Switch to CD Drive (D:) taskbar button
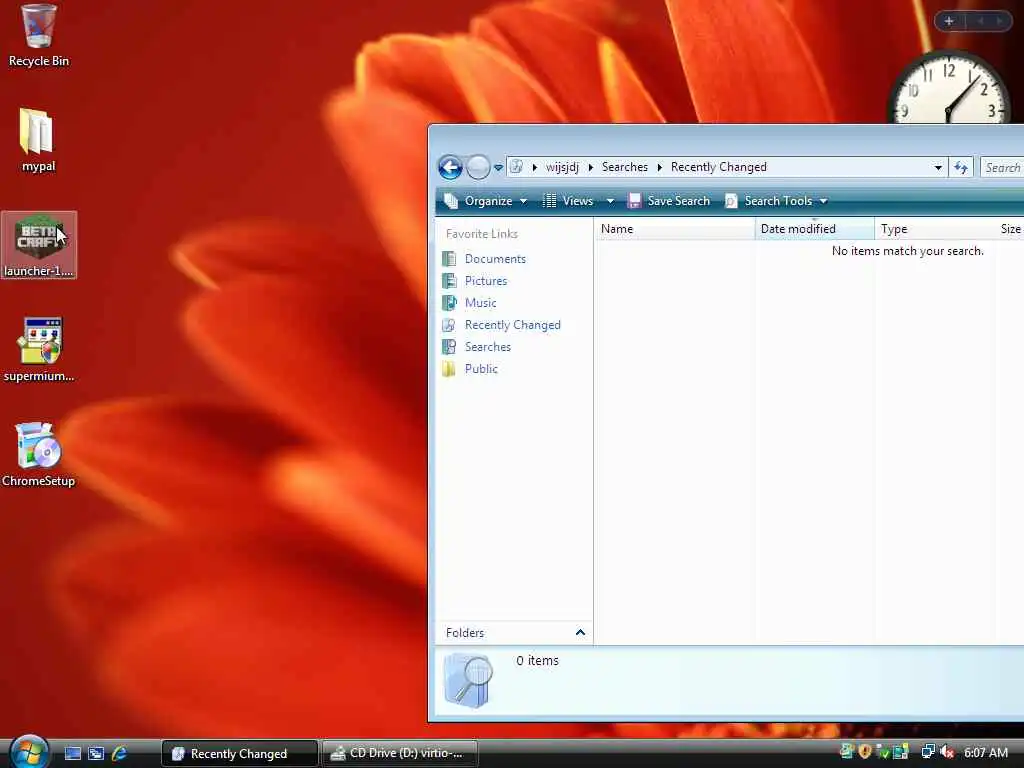Viewport: 1024px width, 768px height. [400, 754]
